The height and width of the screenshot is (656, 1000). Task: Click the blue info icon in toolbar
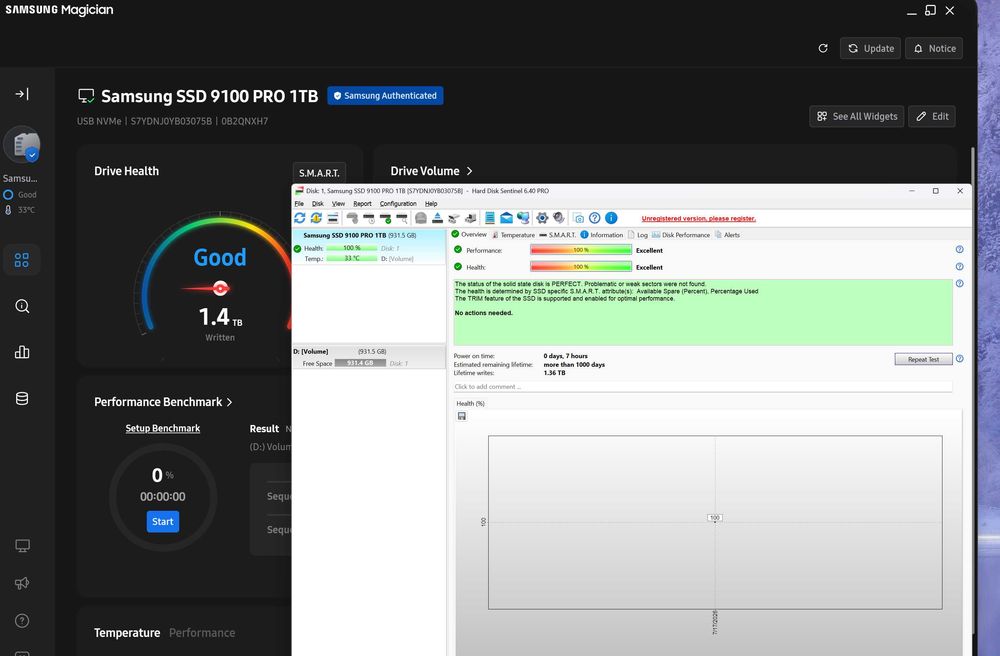(x=611, y=218)
